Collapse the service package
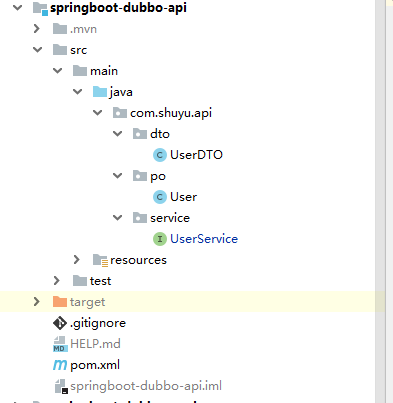393x403 pixels. tap(117, 218)
